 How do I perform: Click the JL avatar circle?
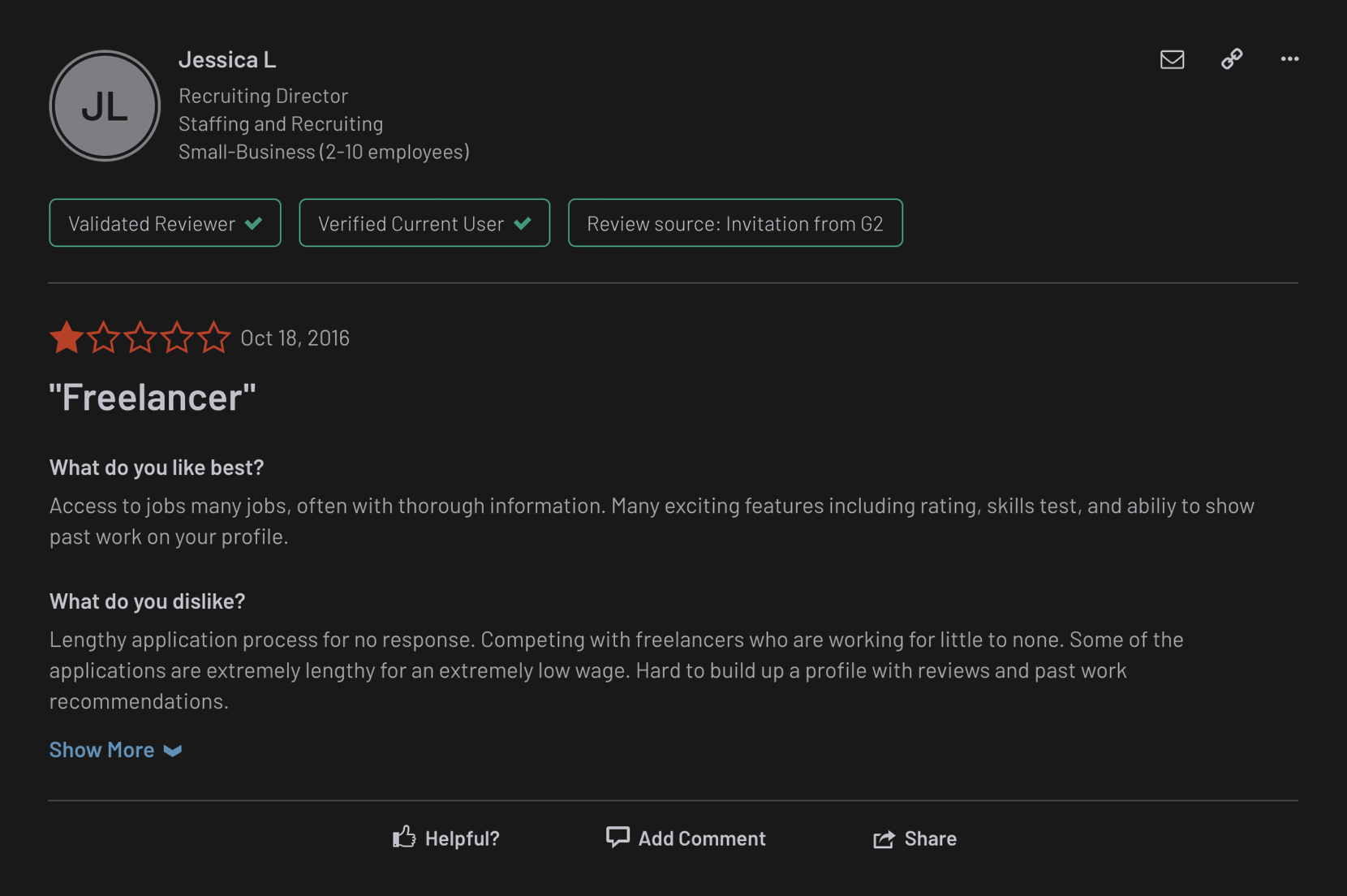pyautogui.click(x=105, y=106)
